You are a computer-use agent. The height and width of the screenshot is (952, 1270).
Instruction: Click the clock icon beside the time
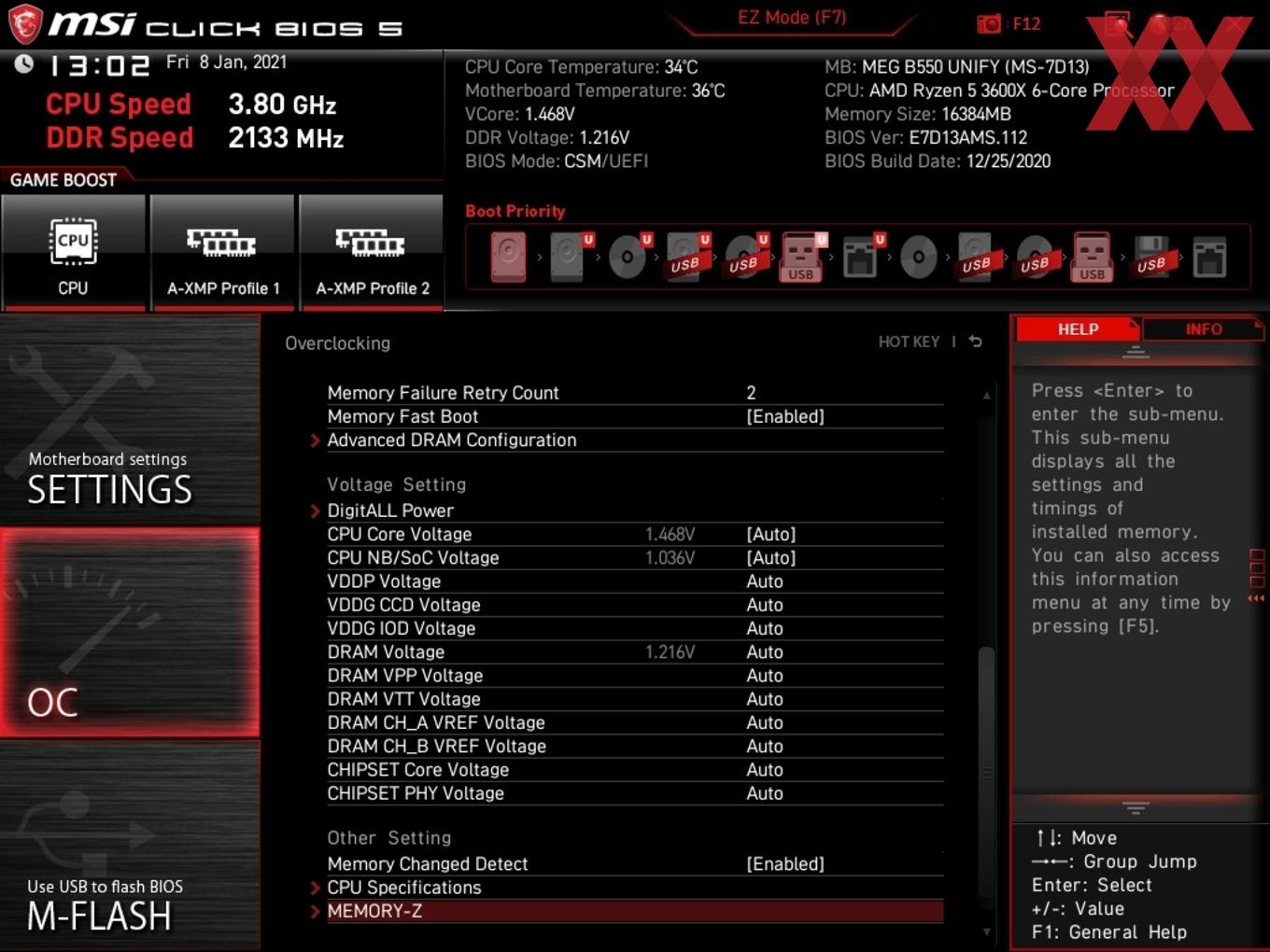click(23, 63)
